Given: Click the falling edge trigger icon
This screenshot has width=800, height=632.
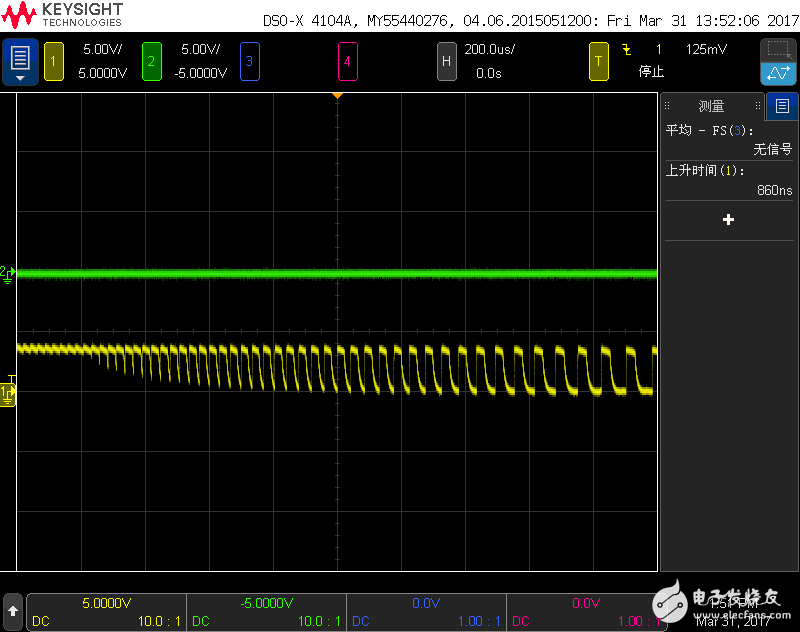Looking at the screenshot, I should (627, 49).
